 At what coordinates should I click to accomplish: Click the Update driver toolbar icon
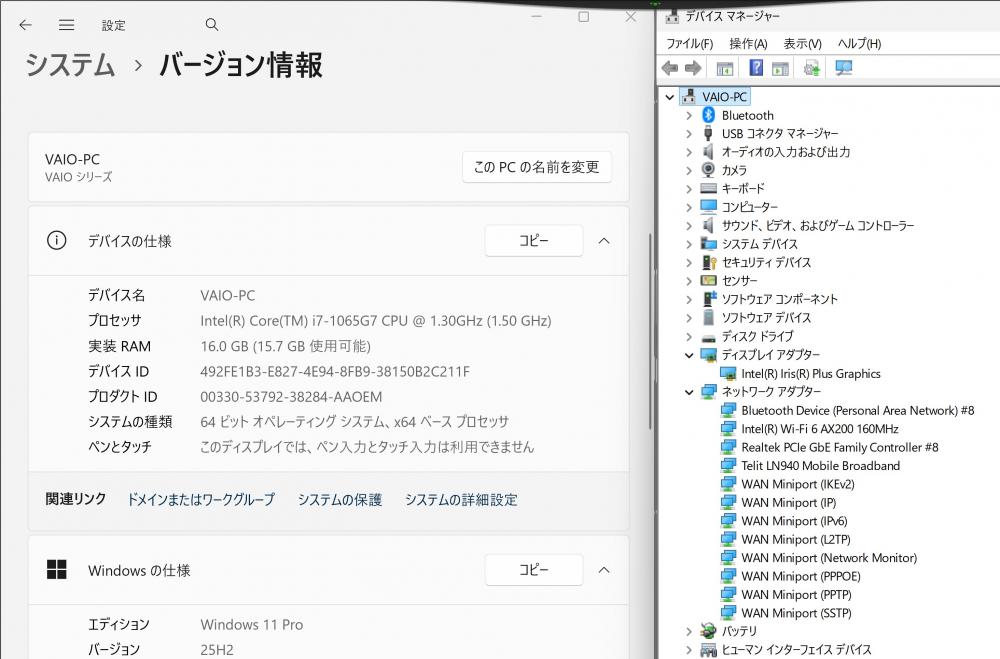click(812, 68)
